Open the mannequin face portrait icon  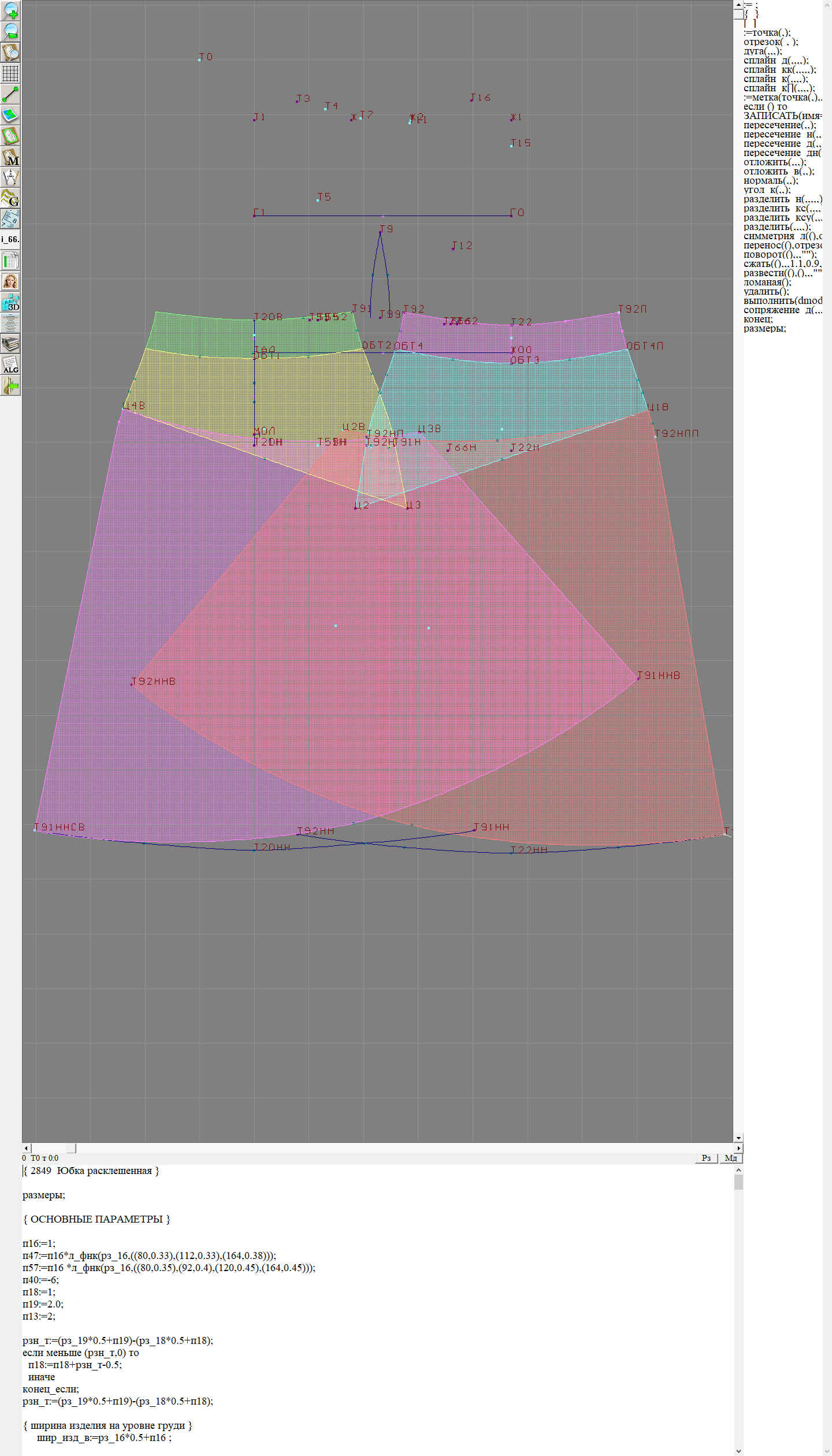(10, 281)
